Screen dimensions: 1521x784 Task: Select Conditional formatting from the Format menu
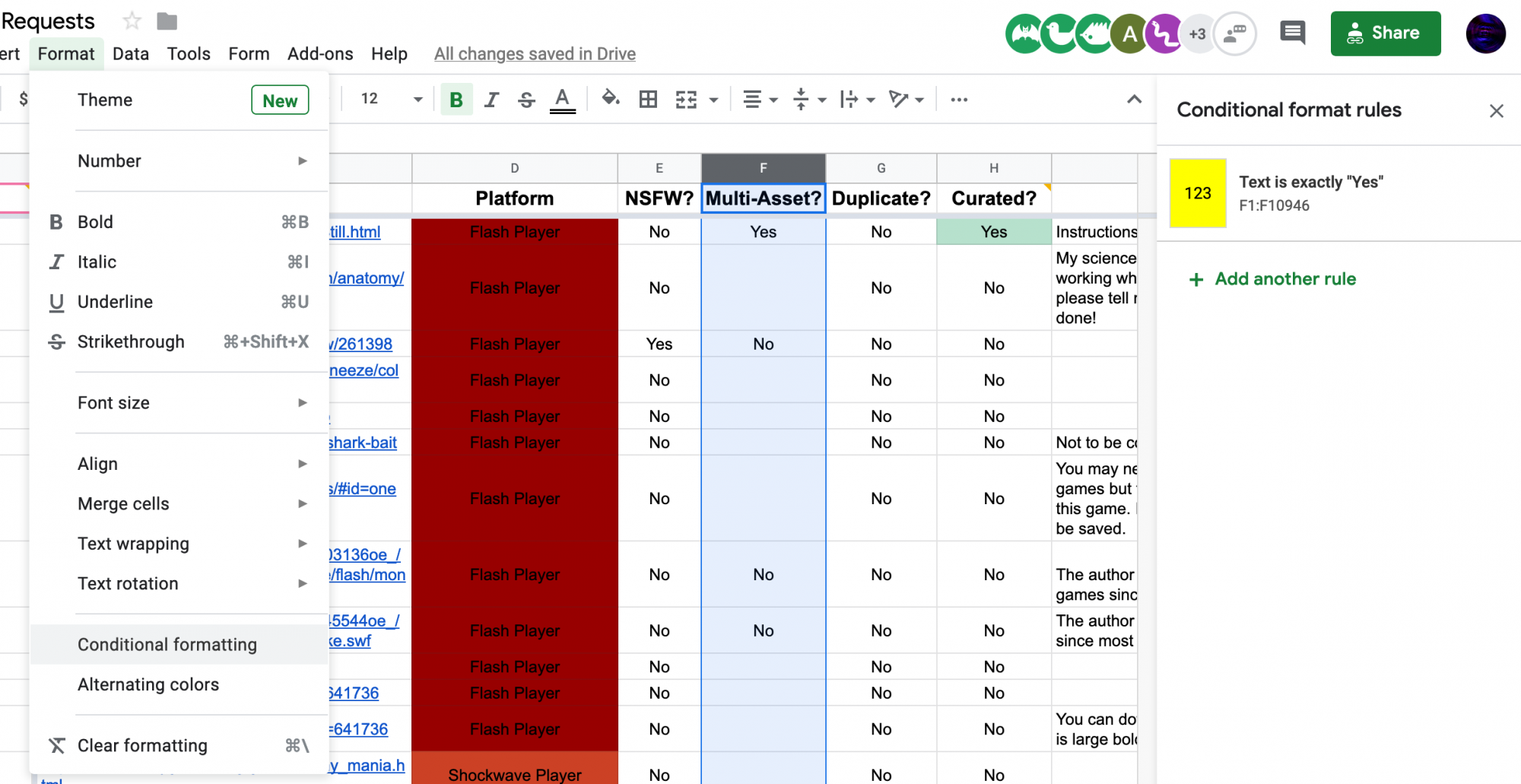click(x=167, y=644)
